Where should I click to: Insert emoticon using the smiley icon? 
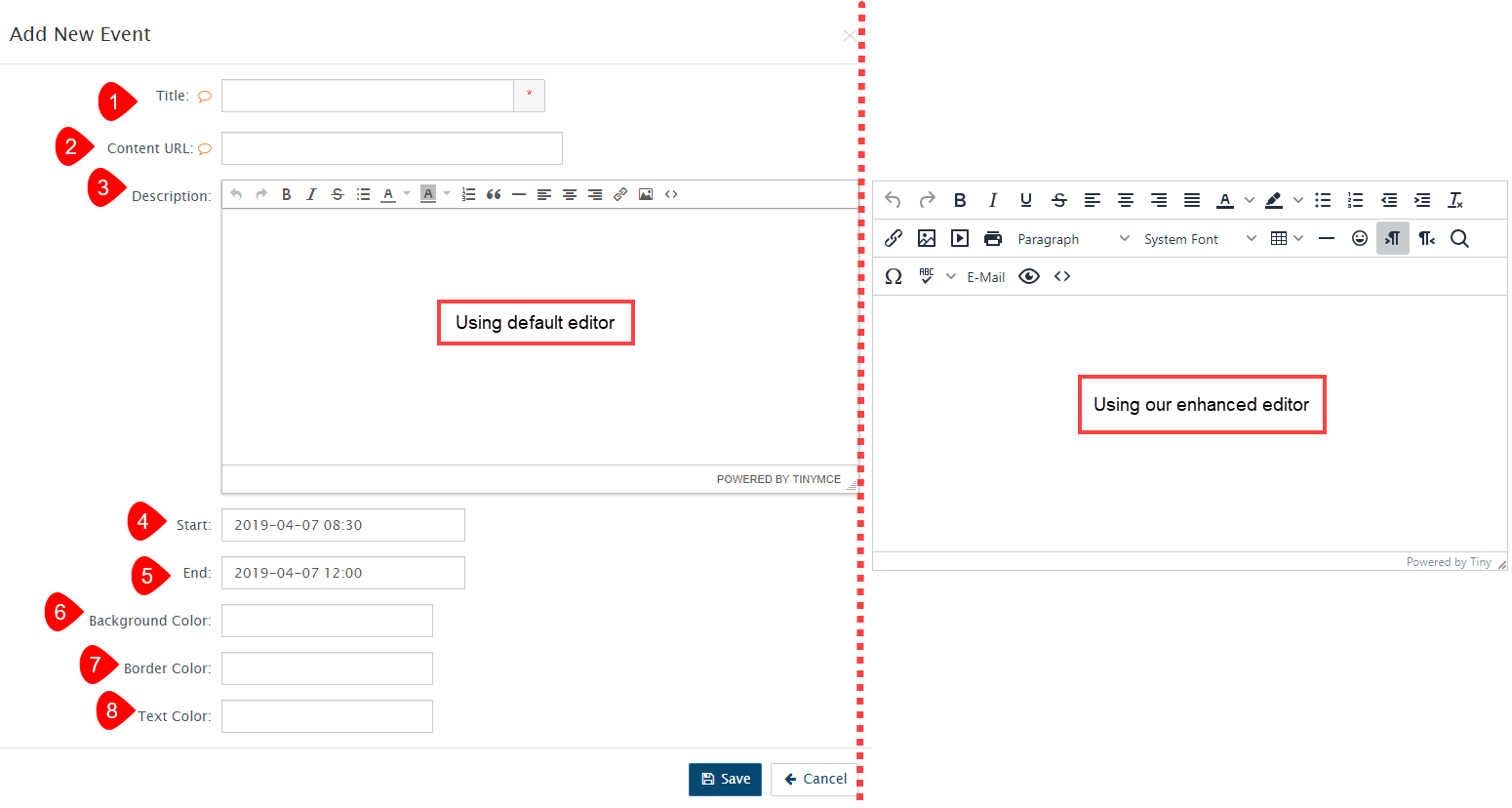1359,238
